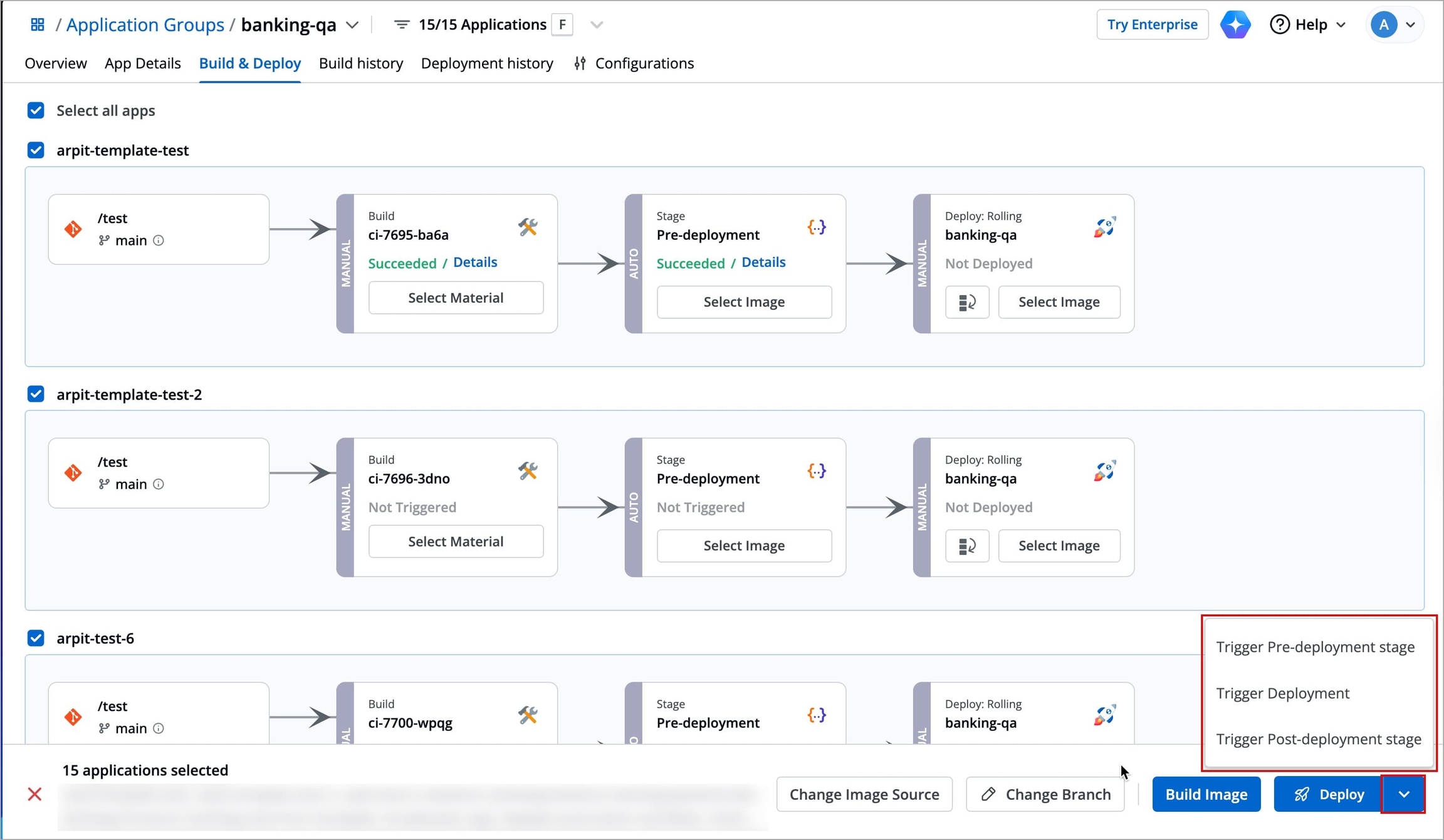1444x840 pixels.
Task: Toggle the Deploy button dropdown arrow
Action: coord(1403,794)
